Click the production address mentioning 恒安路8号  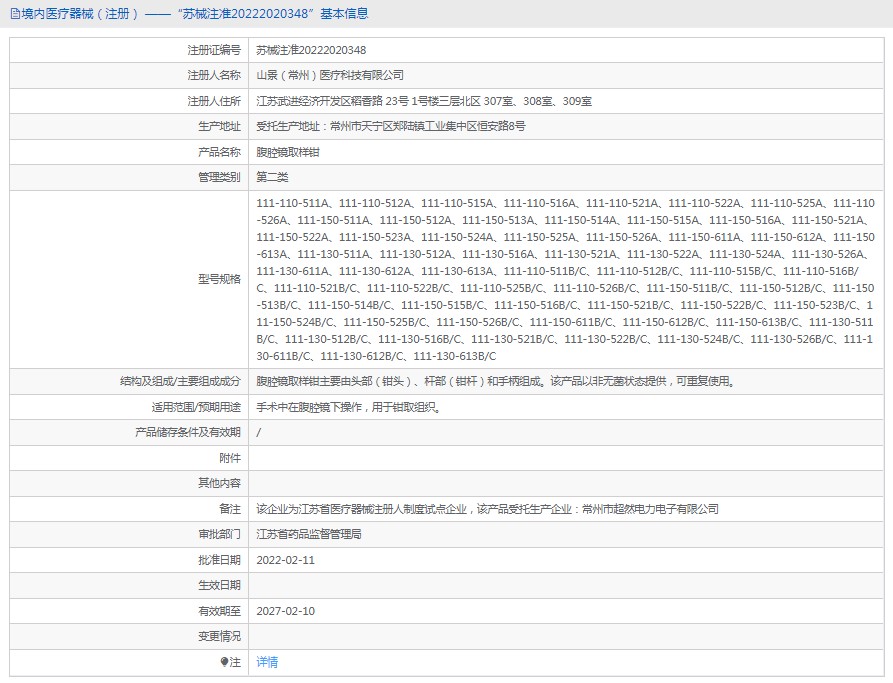click(390, 127)
